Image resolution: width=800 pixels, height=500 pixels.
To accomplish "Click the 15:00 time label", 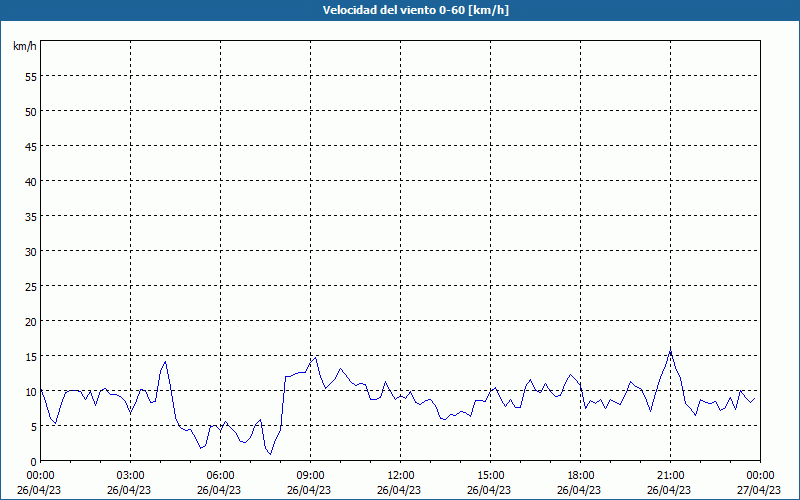I will coord(490,476).
